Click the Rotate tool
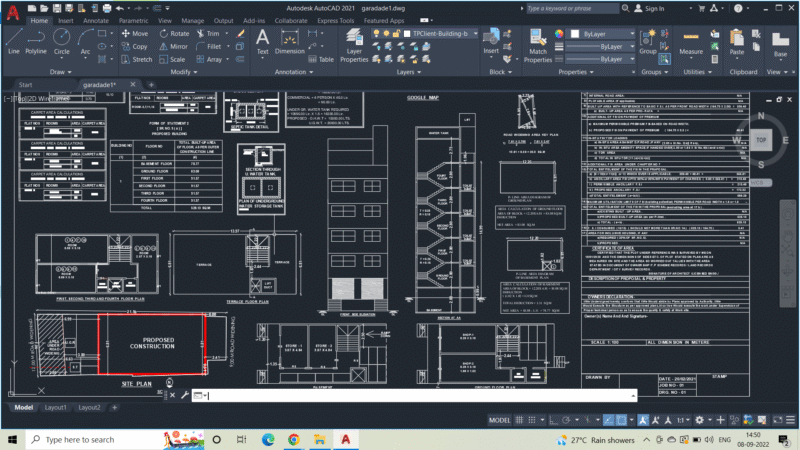 click(174, 34)
